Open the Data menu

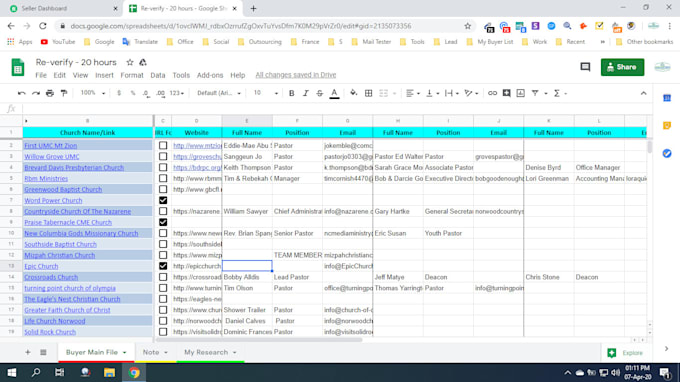click(158, 75)
